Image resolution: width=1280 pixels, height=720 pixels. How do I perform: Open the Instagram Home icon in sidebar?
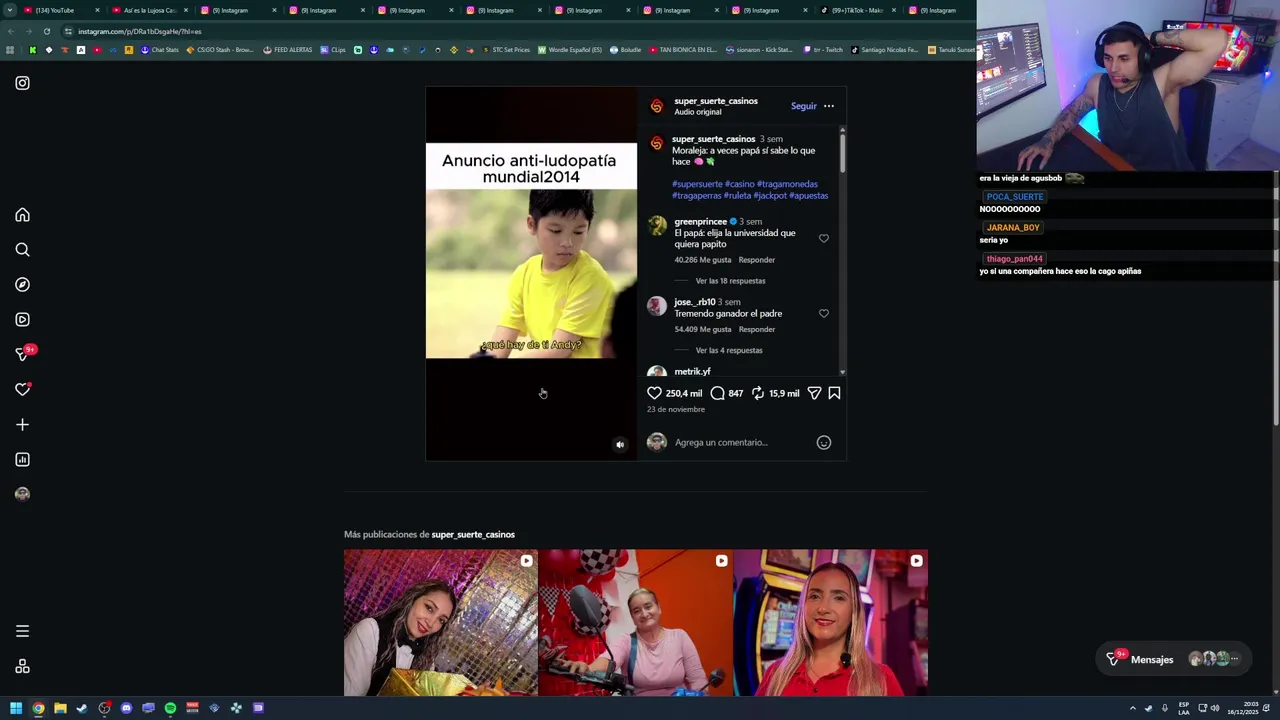click(x=22, y=215)
